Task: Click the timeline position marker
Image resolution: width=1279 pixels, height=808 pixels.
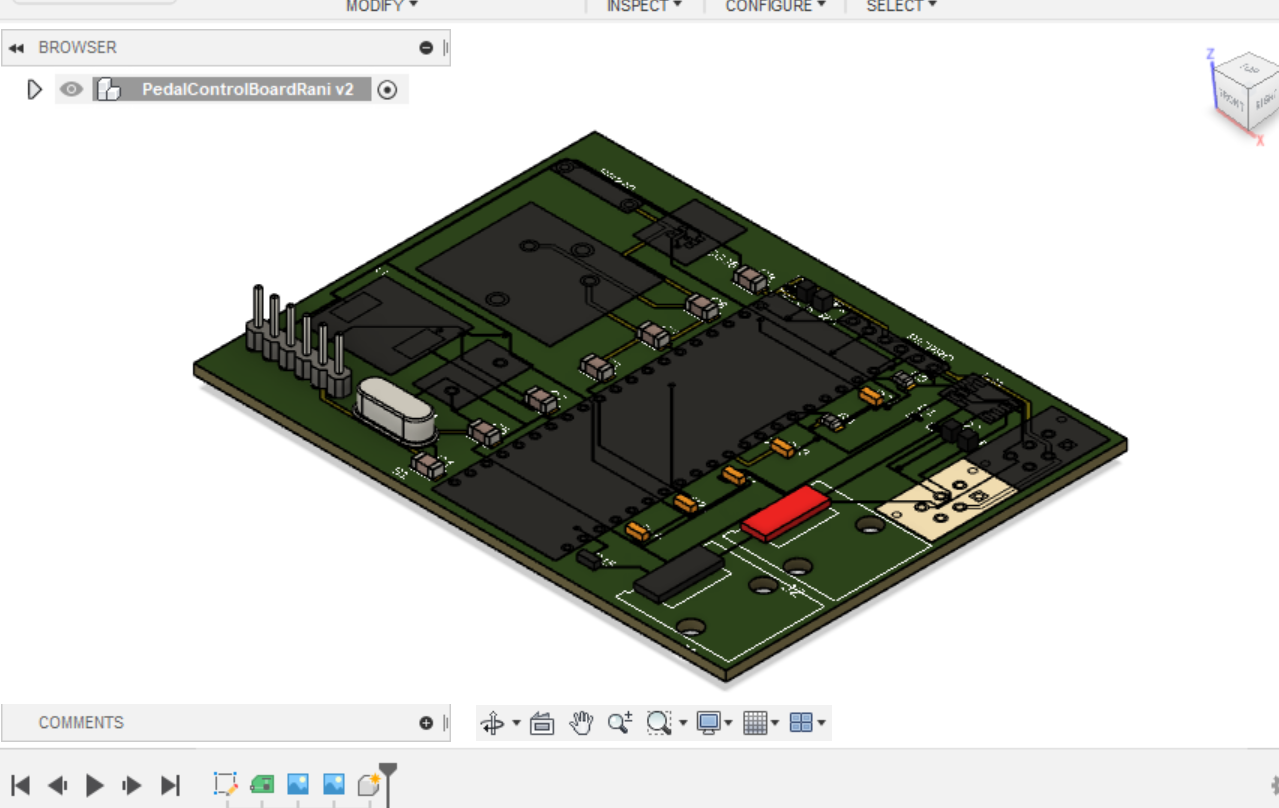Action: point(388,772)
